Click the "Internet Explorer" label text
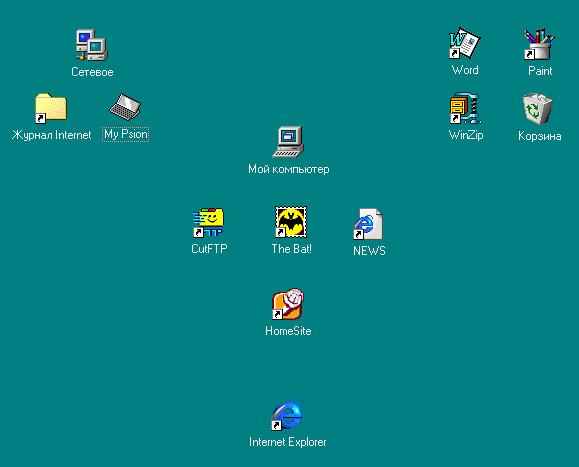 tap(288, 442)
